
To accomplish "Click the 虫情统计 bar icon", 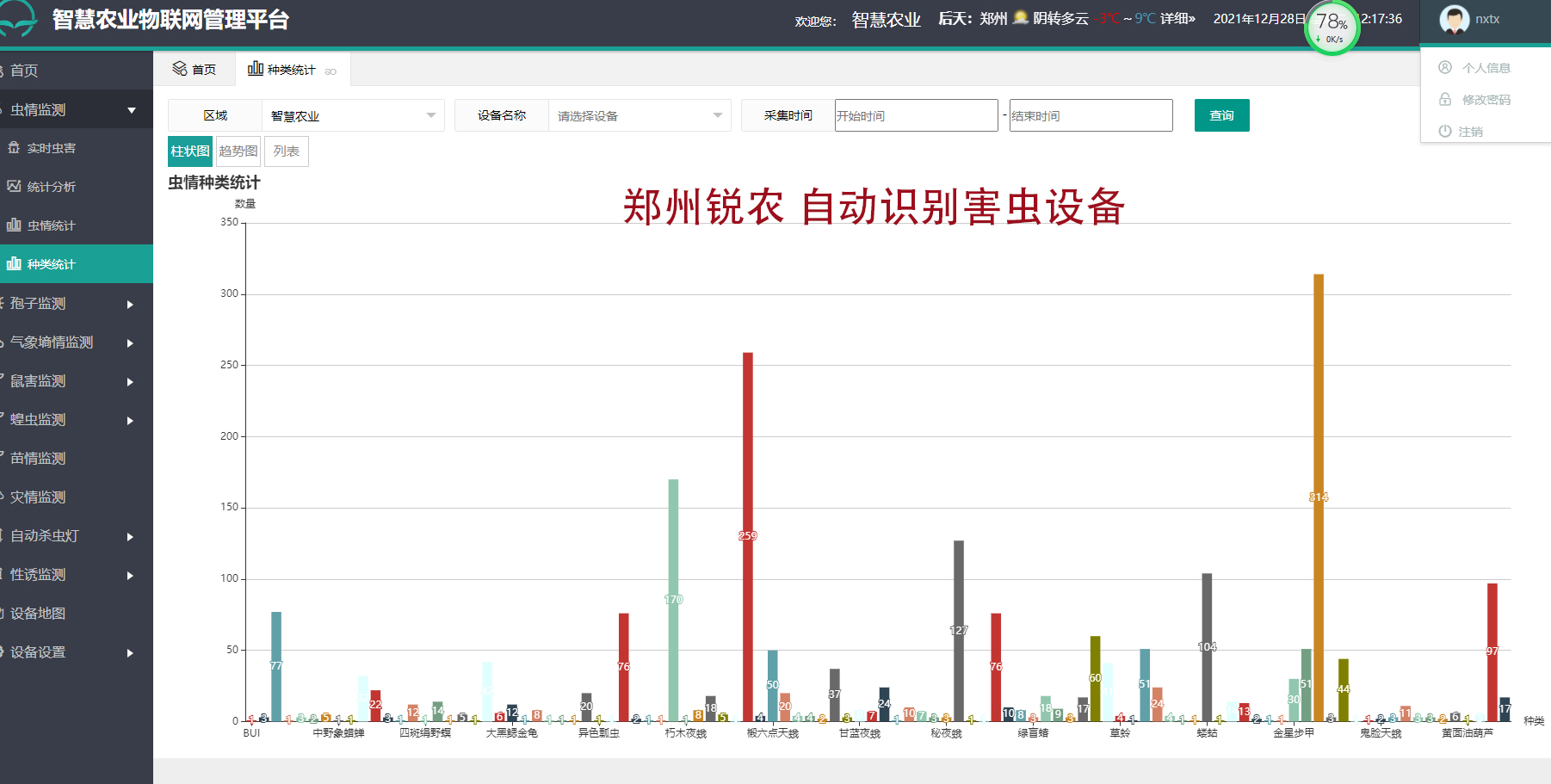I will (14, 225).
